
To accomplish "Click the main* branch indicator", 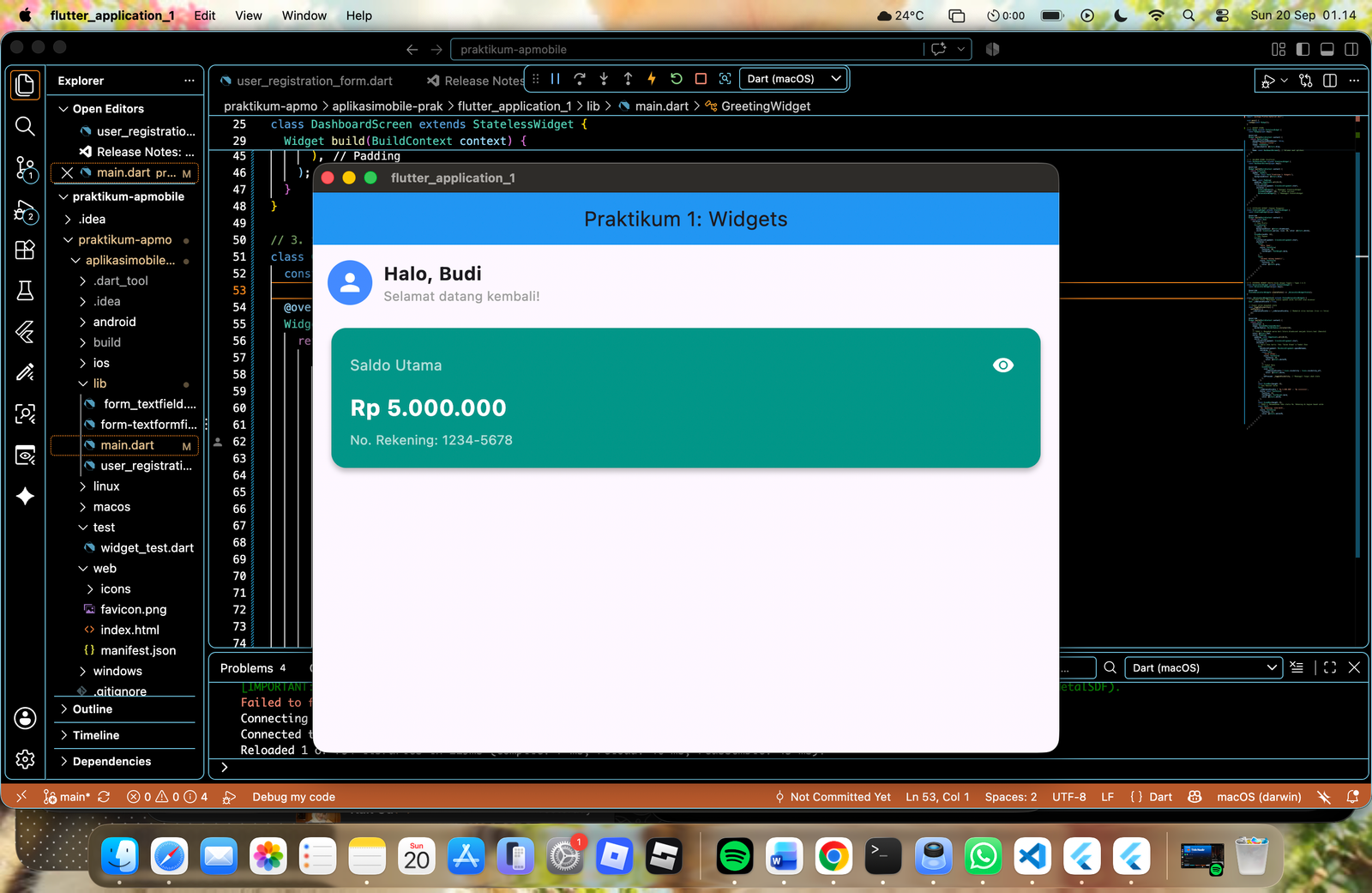I will coord(67,797).
